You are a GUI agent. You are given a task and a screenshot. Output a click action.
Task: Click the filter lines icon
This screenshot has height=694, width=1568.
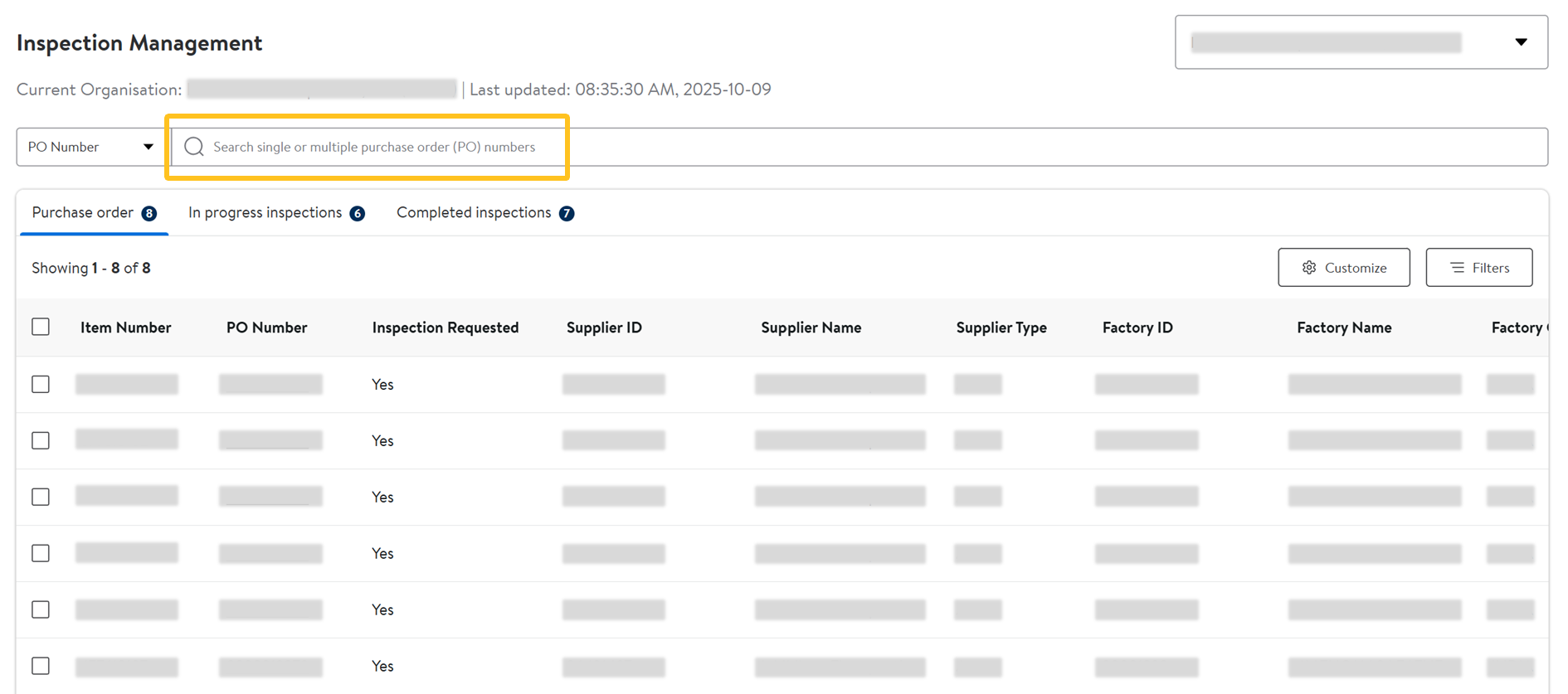pos(1457,268)
